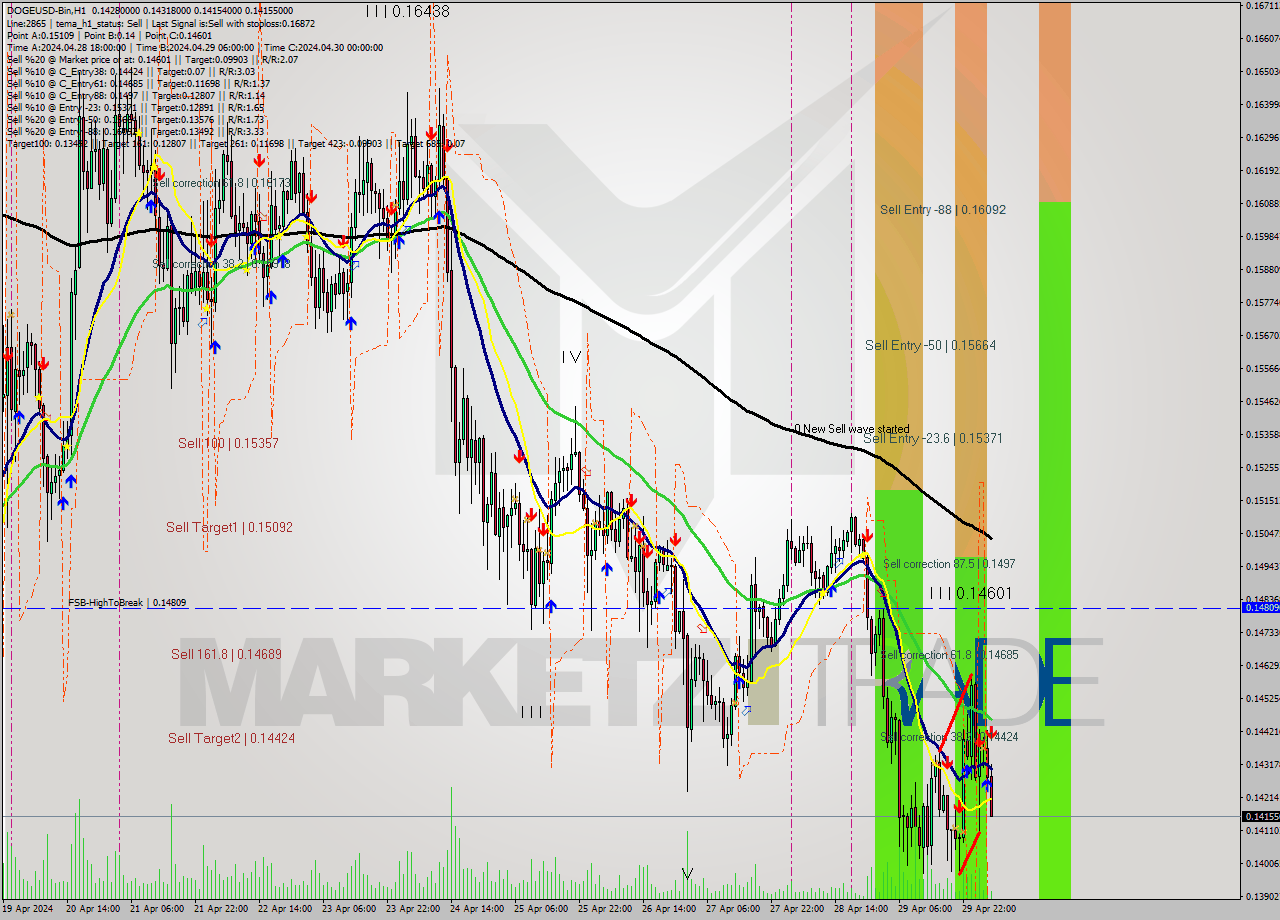Click the '21 Apr 06:00' time axis label
This screenshot has width=1280, height=920.
(157, 909)
